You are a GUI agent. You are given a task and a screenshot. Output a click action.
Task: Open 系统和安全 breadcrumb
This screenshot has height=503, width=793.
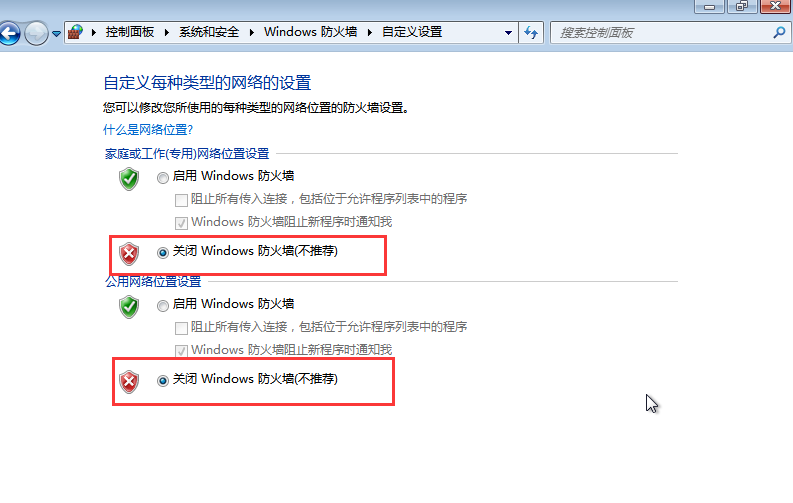point(209,32)
